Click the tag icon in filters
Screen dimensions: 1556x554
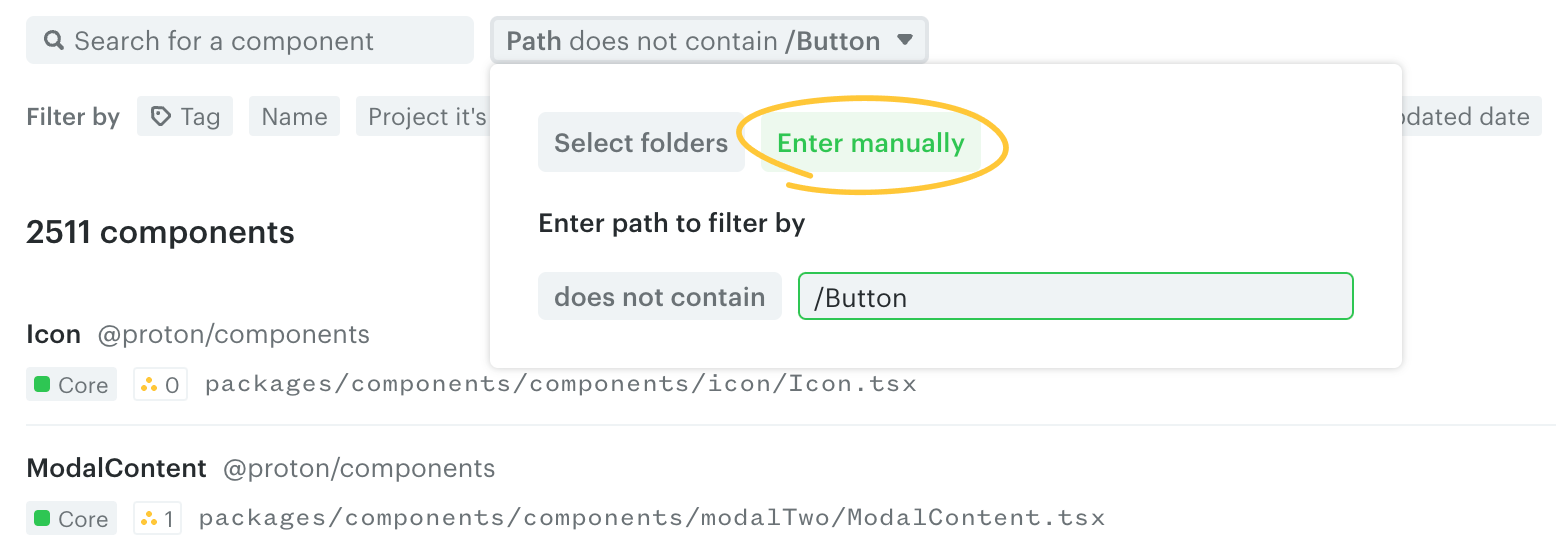(x=160, y=117)
